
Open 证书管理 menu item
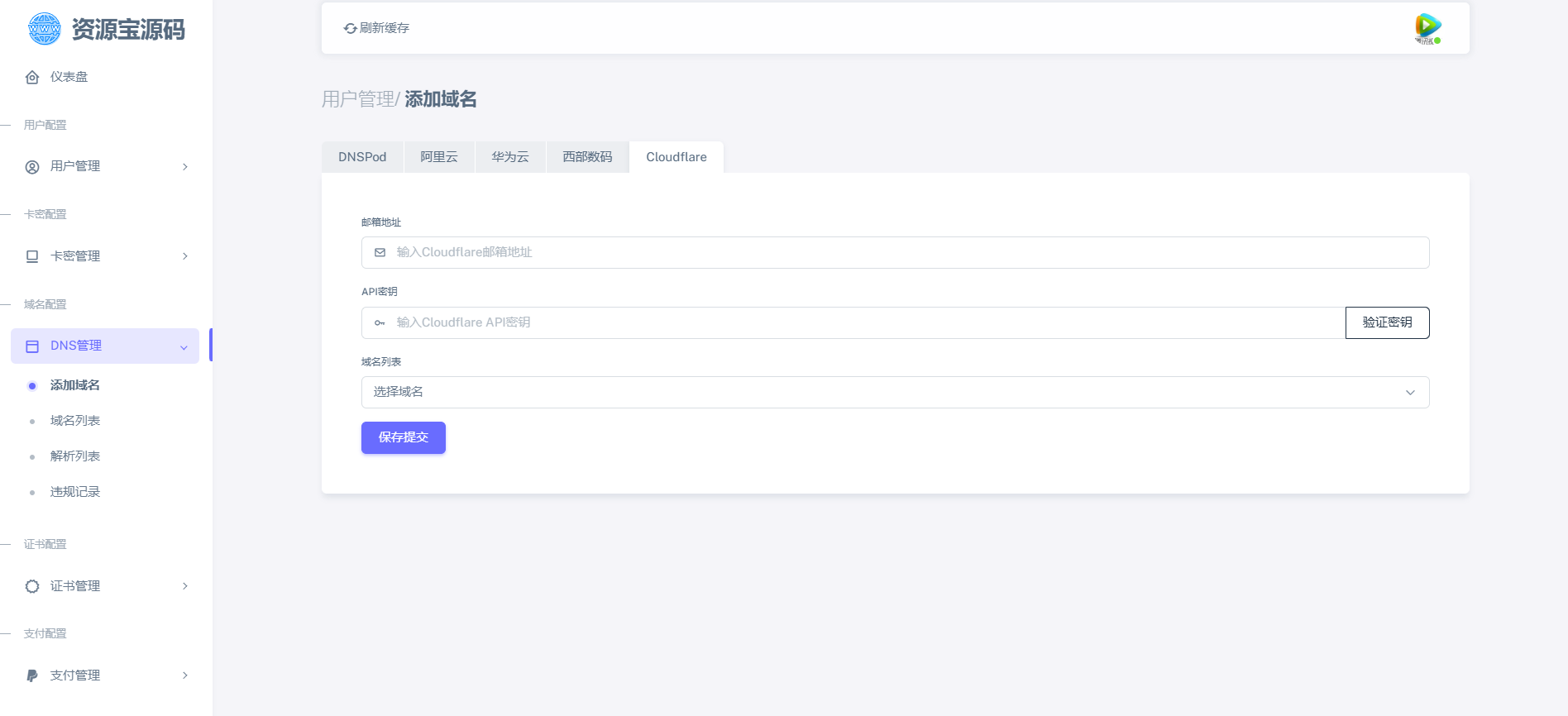pyautogui.click(x=105, y=586)
